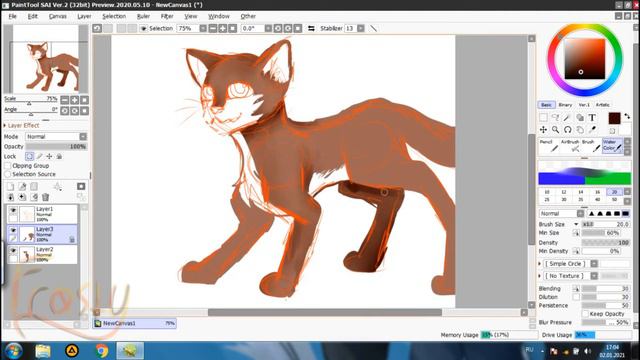Delete the selected layer with trash icon

(46, 198)
